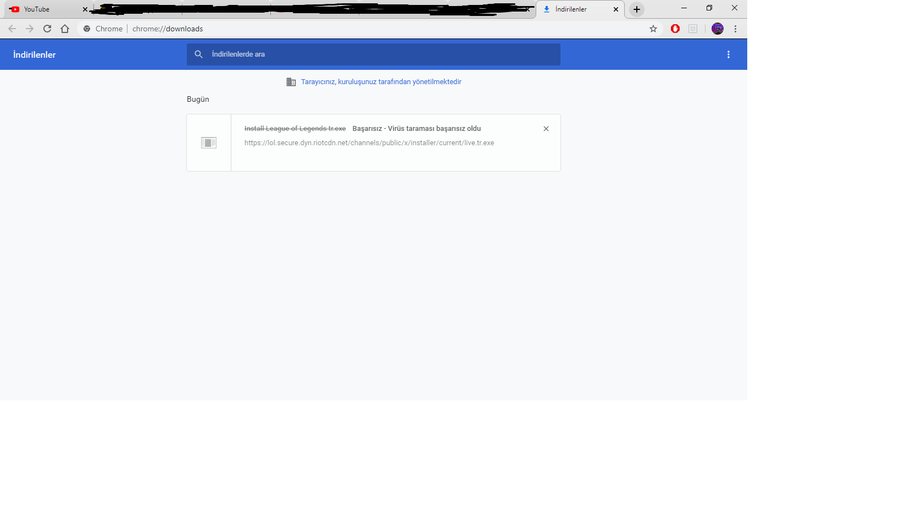Click the building icon next to the managed notice
The height and width of the screenshot is (506, 900).
point(291,81)
